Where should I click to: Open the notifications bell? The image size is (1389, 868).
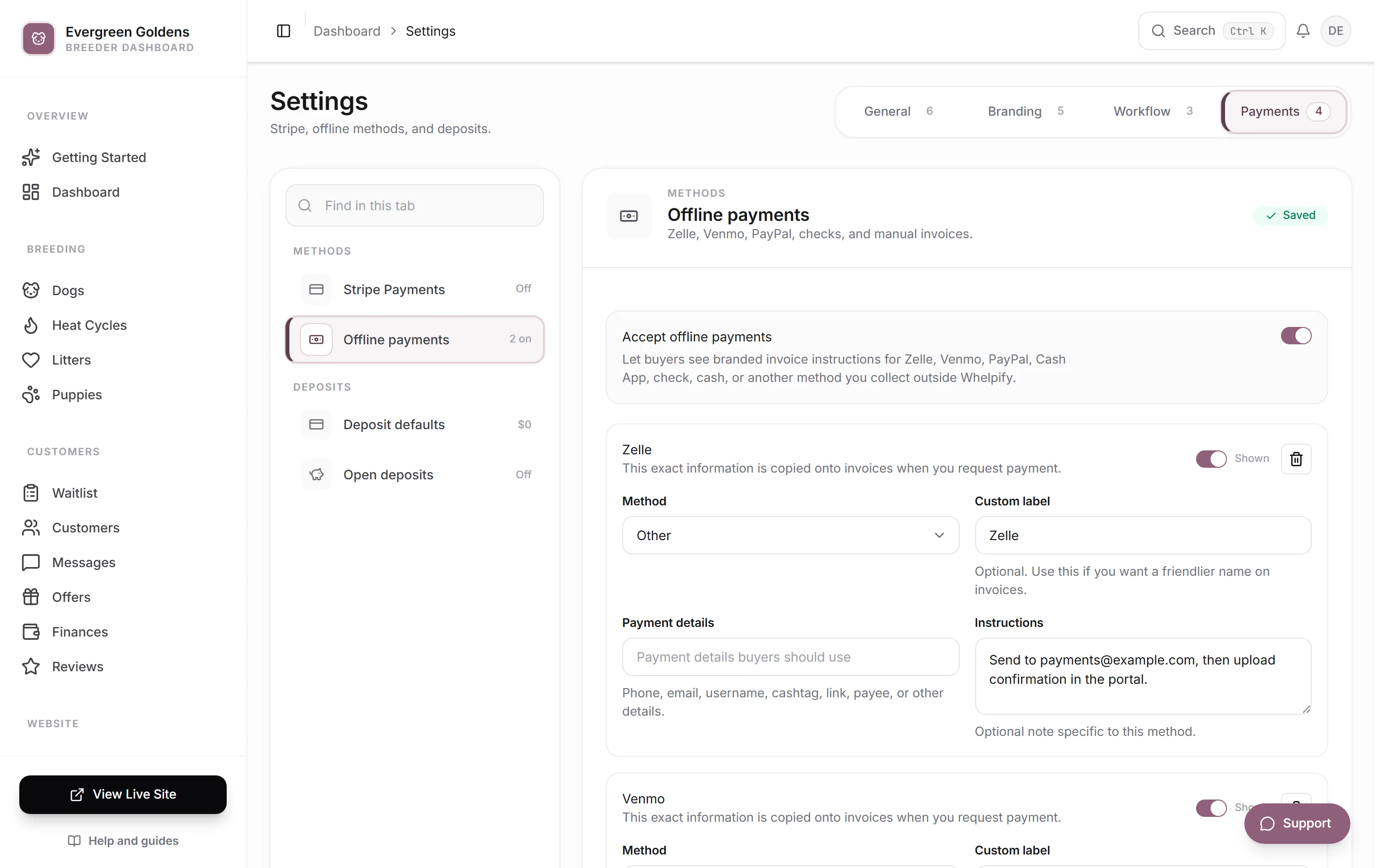1303,31
